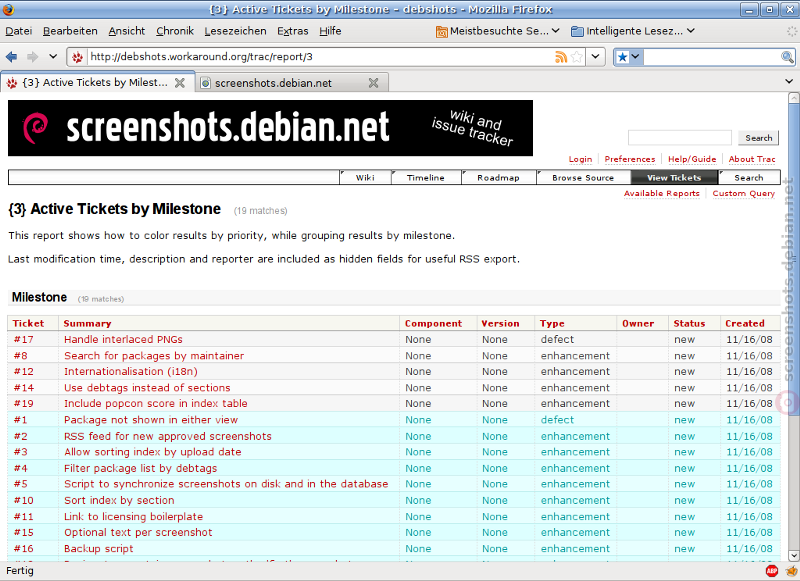Close the Active Tickets by Milestone tab
The height and width of the screenshot is (581, 800).
point(180,83)
